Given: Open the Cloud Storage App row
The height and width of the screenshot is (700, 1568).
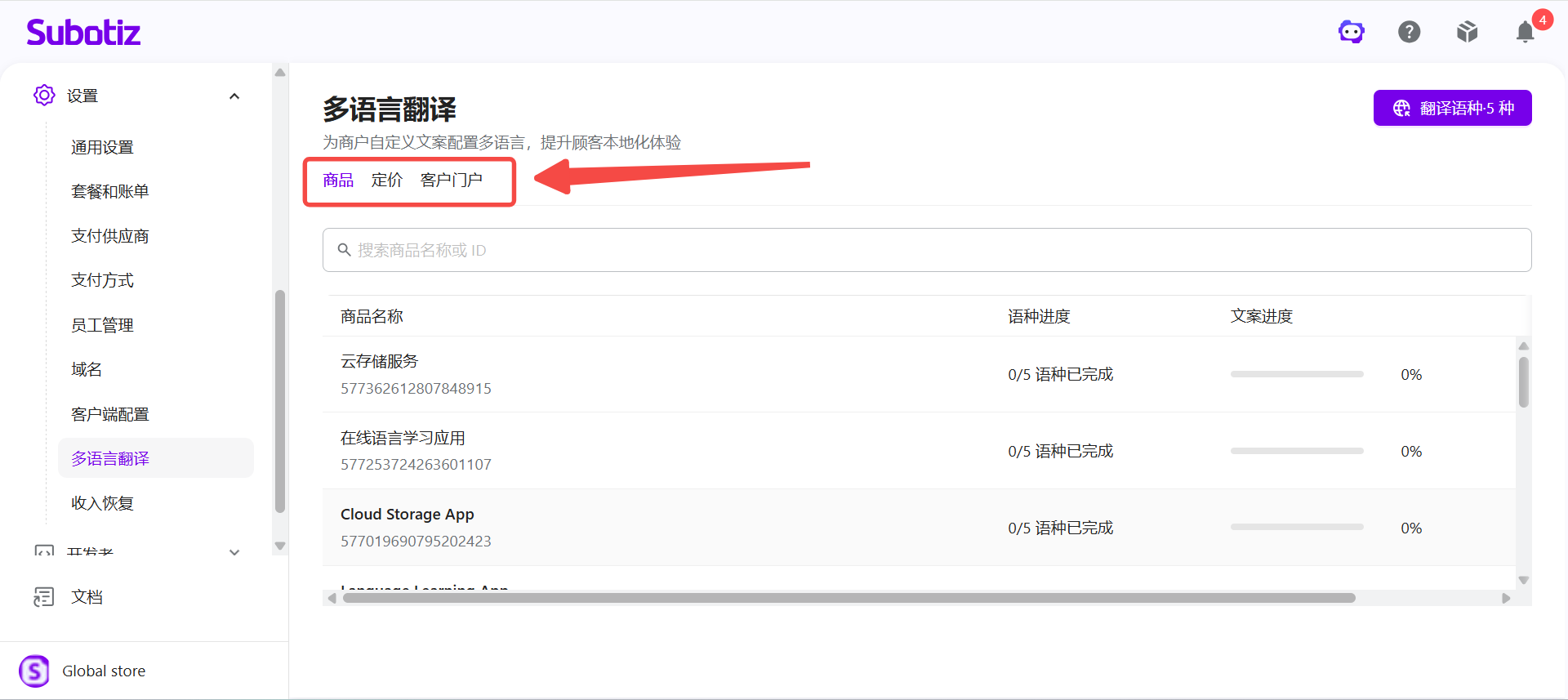Looking at the screenshot, I should coord(919,528).
